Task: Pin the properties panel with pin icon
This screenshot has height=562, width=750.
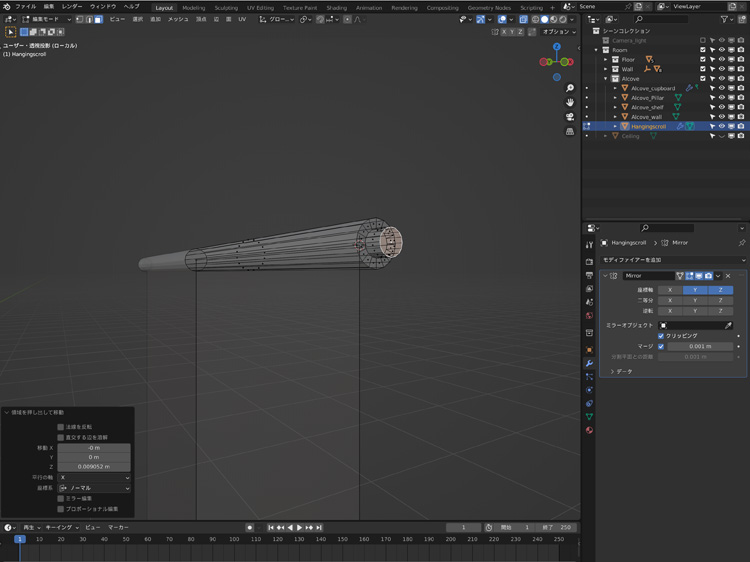Action: [741, 243]
